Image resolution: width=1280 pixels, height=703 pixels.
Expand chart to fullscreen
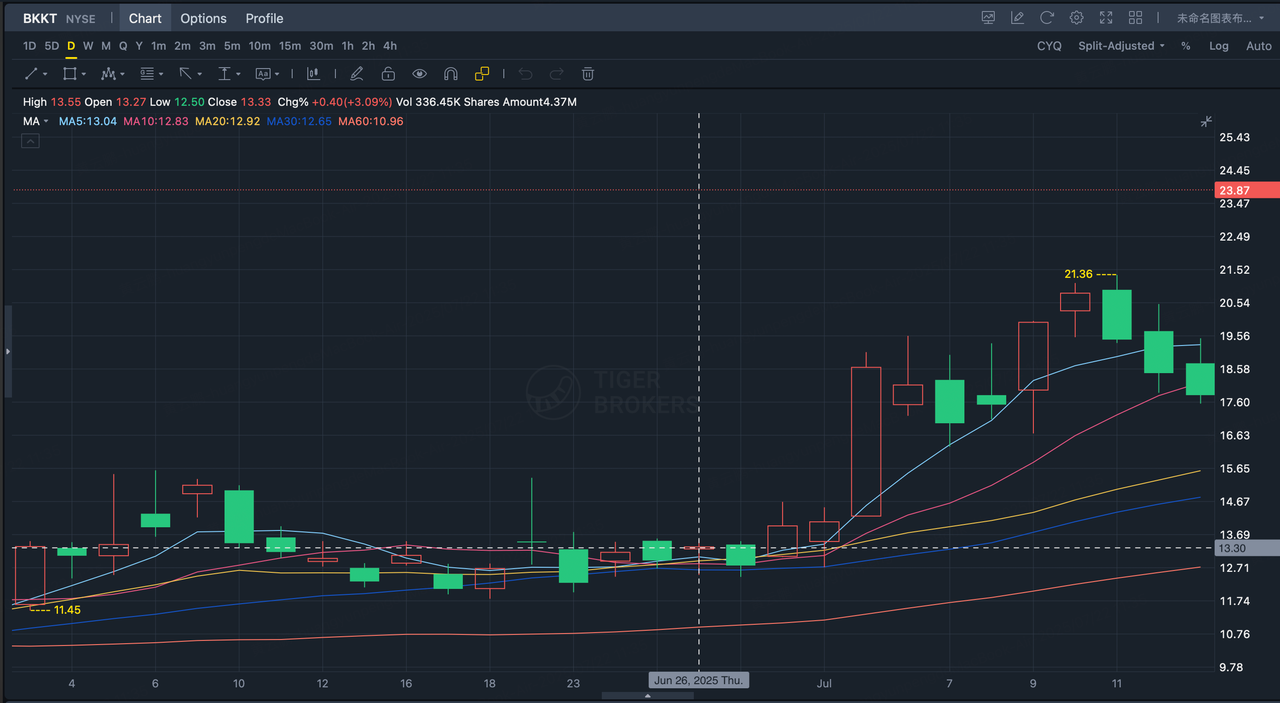(1106, 17)
